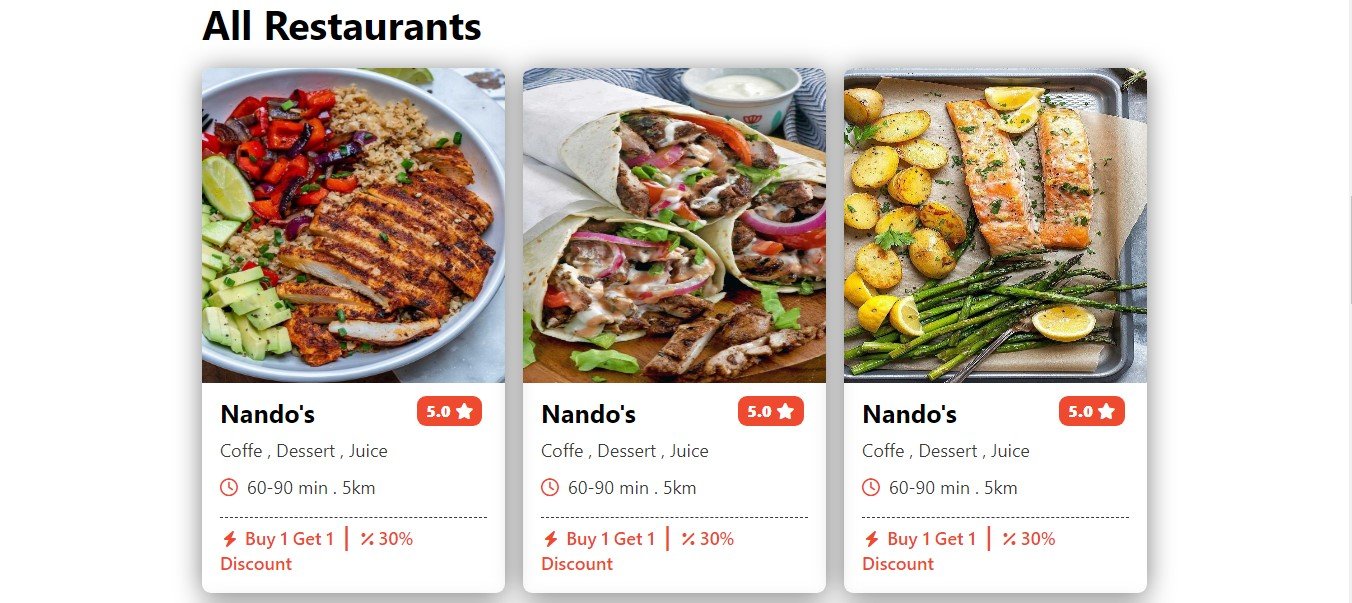
Task: Click the 5.0 star rating badge on the middle card
Action: click(x=771, y=411)
